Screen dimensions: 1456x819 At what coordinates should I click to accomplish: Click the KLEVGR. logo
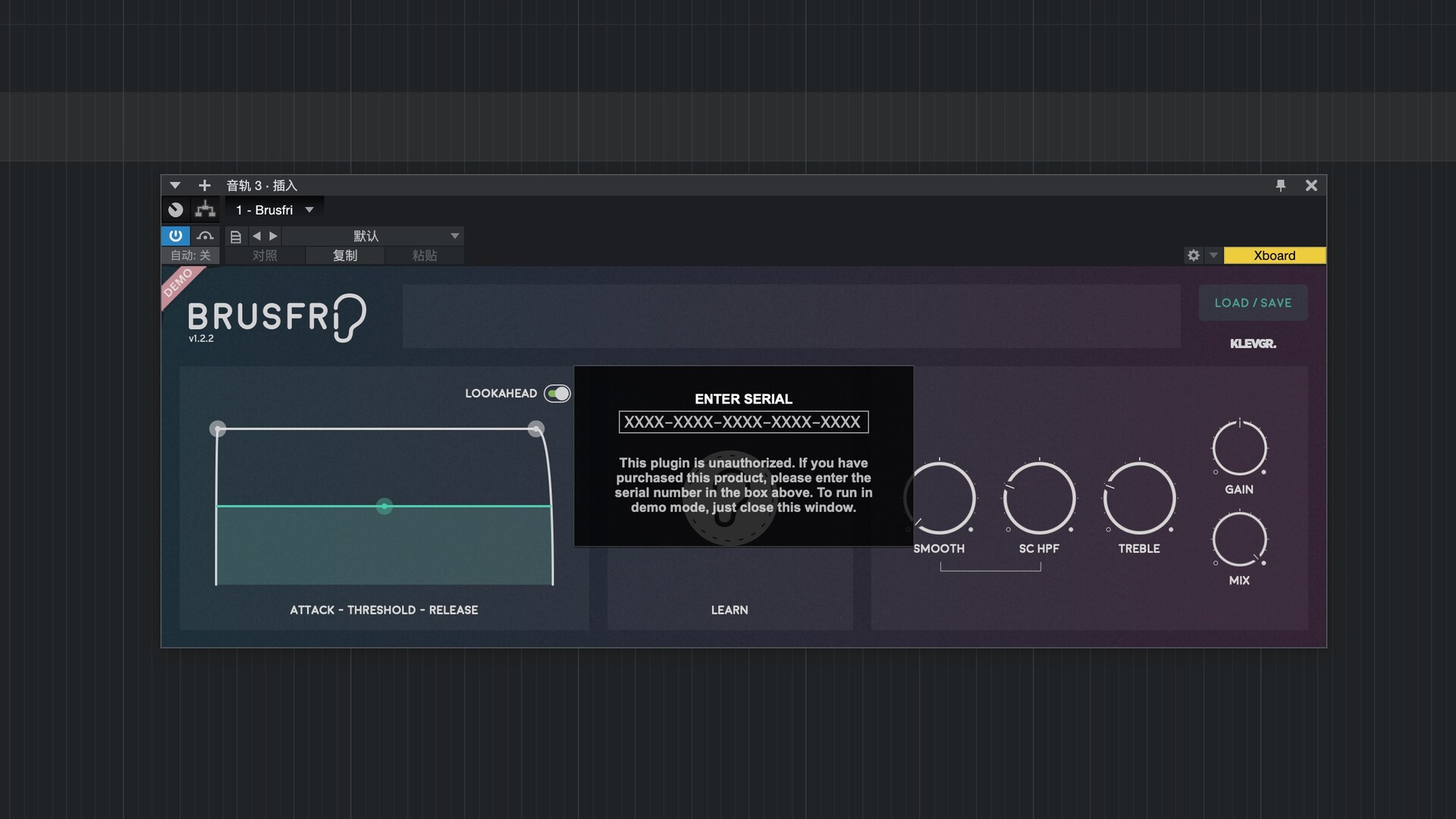point(1253,344)
